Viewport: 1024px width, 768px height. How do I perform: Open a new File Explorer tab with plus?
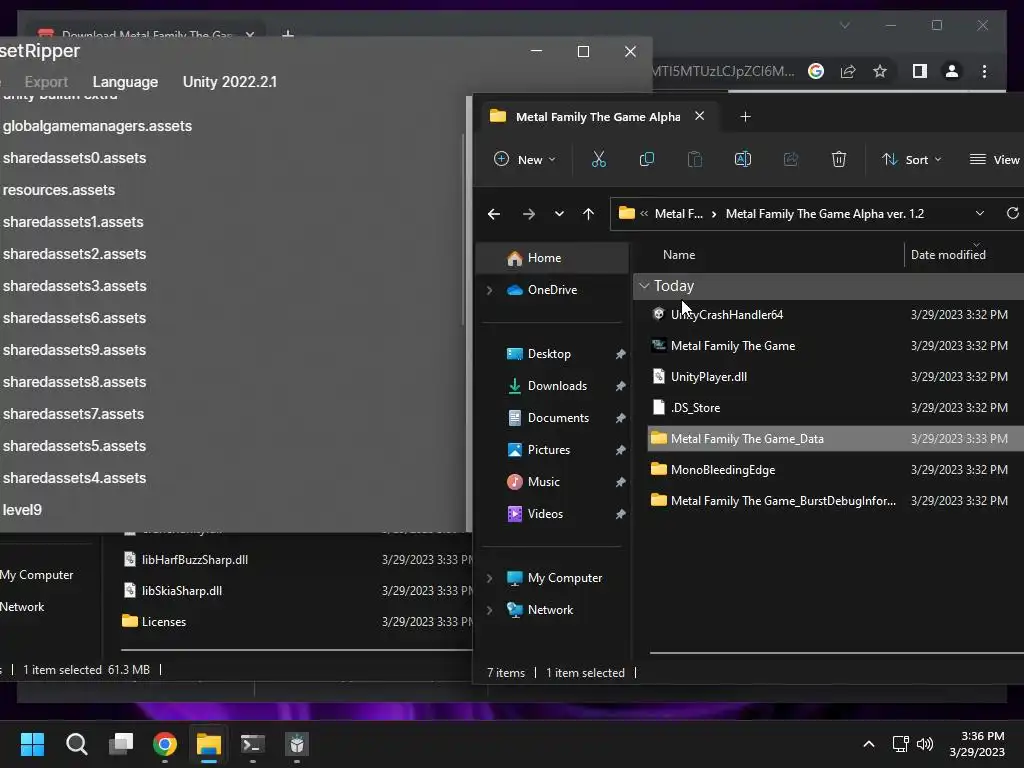click(x=745, y=116)
